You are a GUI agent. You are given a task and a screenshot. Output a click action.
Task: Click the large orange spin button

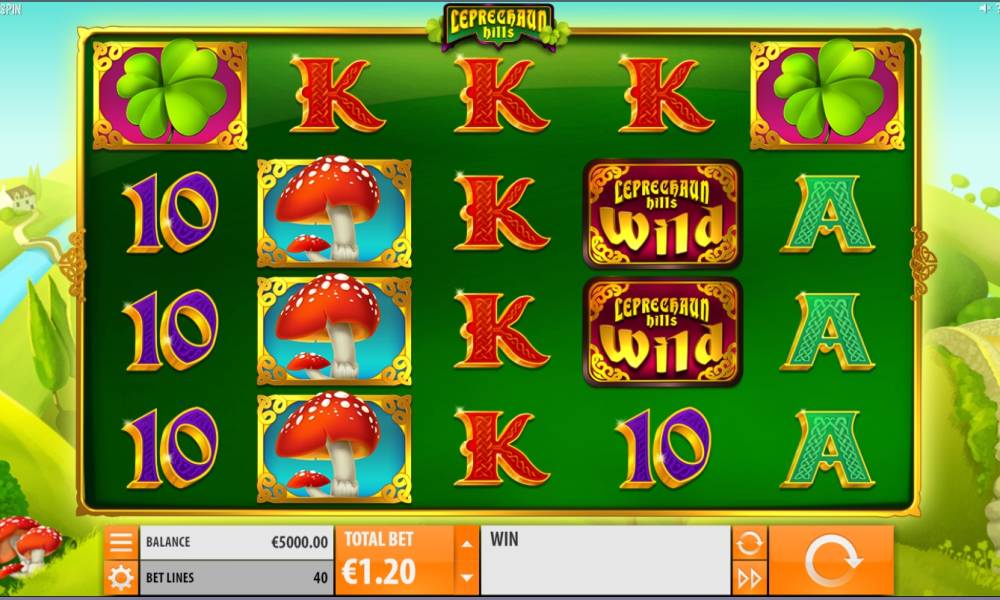832,560
